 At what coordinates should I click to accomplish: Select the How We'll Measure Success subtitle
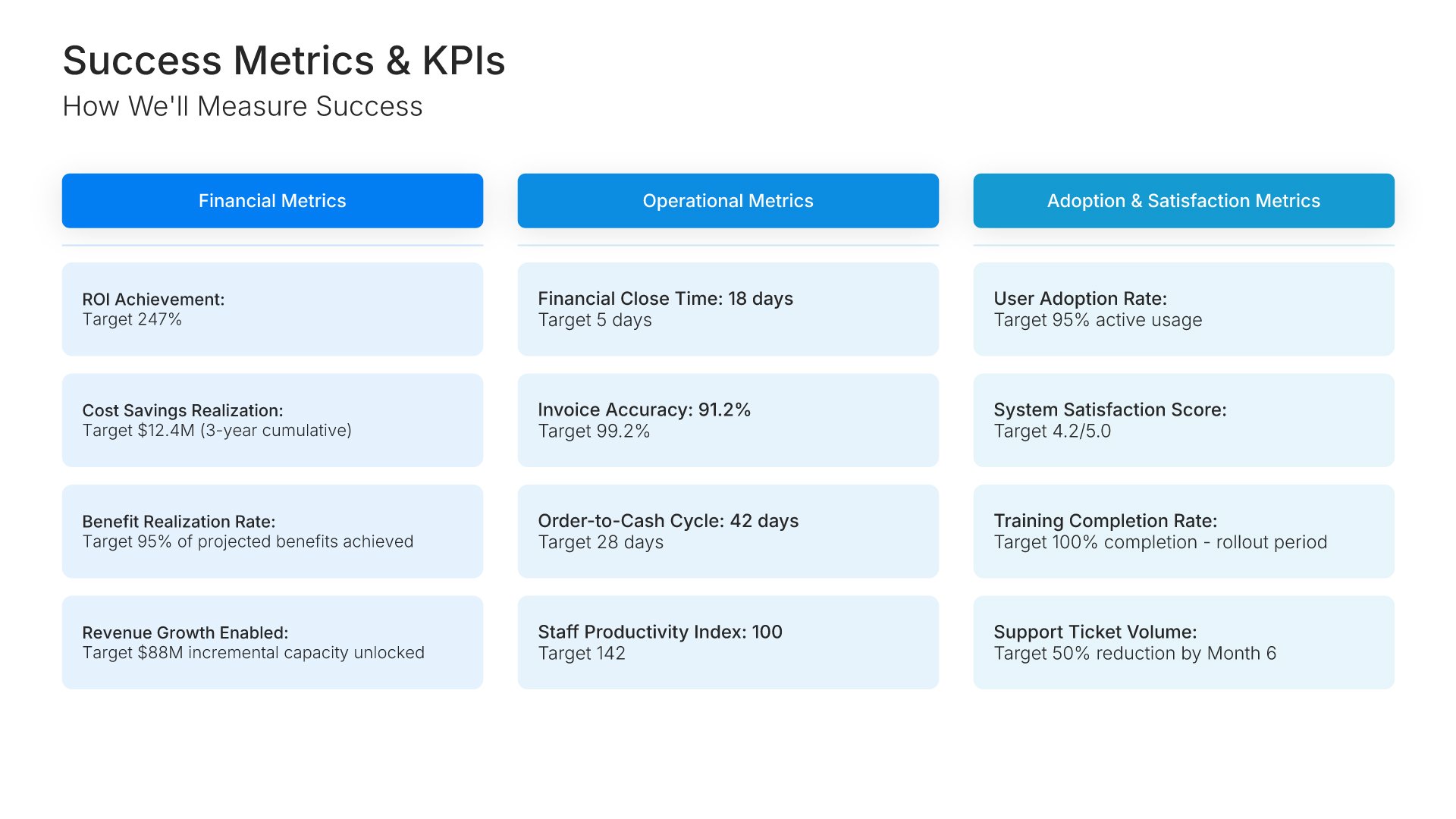(x=243, y=107)
